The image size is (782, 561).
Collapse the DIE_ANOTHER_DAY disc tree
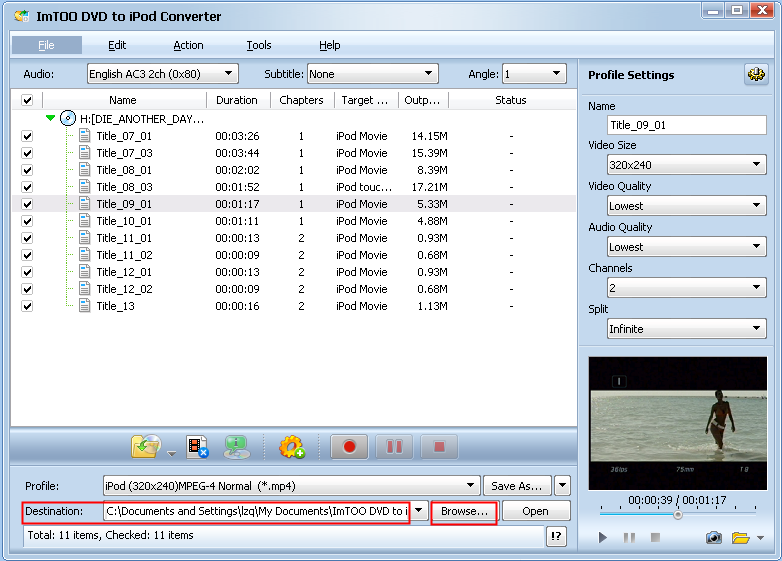[x=50, y=118]
